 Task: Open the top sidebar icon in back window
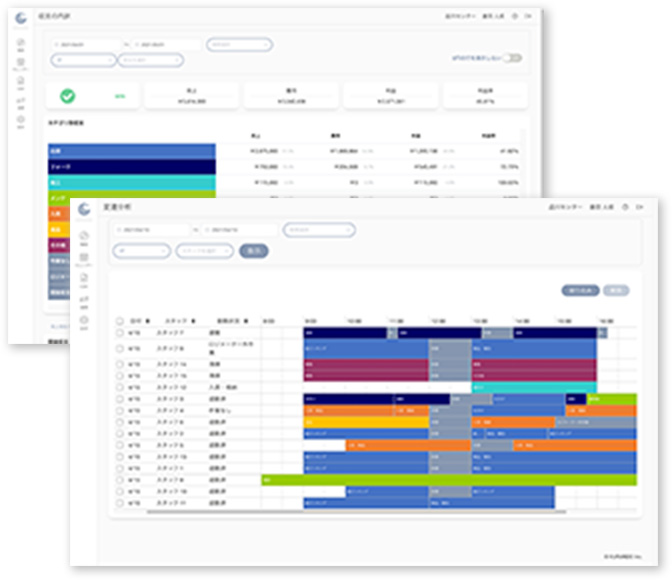tap(21, 43)
